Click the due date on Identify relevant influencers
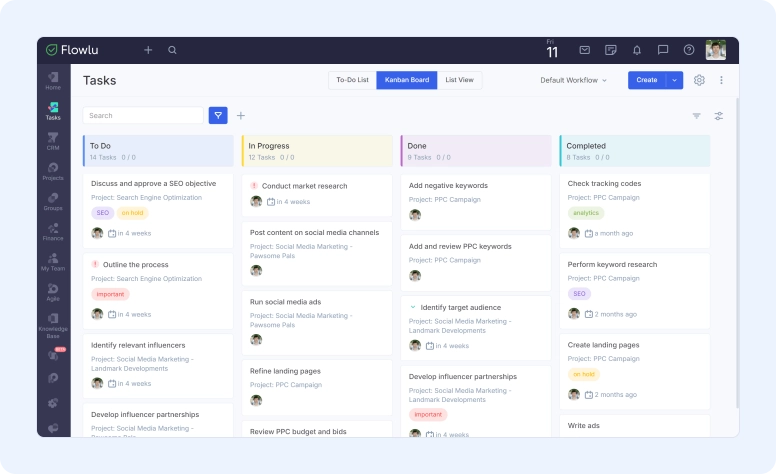776x474 pixels. (x=130, y=383)
